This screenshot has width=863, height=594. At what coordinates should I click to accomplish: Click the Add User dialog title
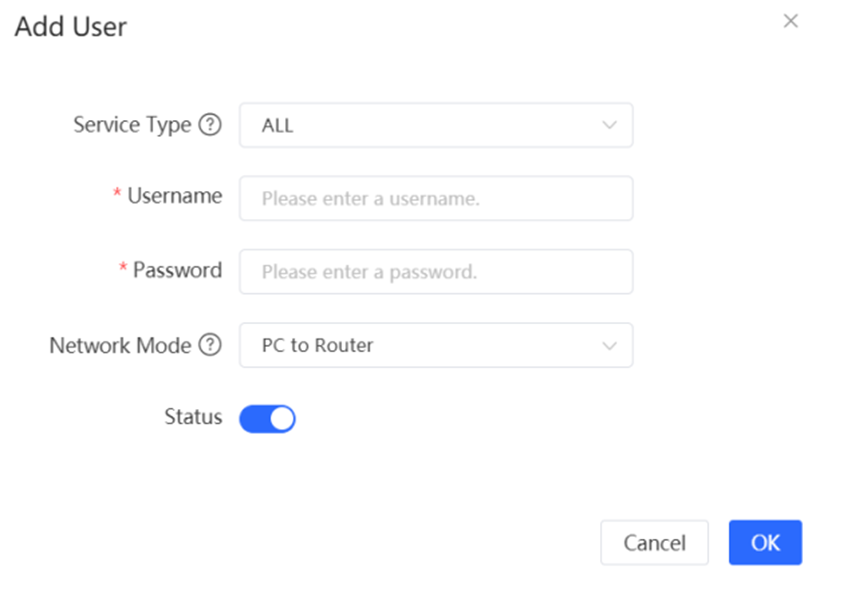pos(70,26)
